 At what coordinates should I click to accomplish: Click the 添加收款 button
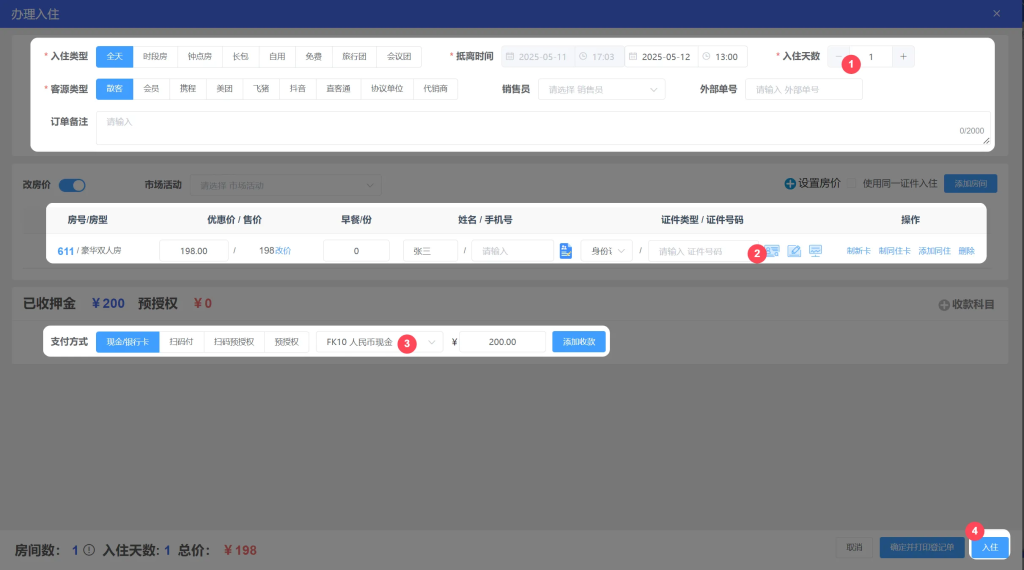click(x=579, y=342)
